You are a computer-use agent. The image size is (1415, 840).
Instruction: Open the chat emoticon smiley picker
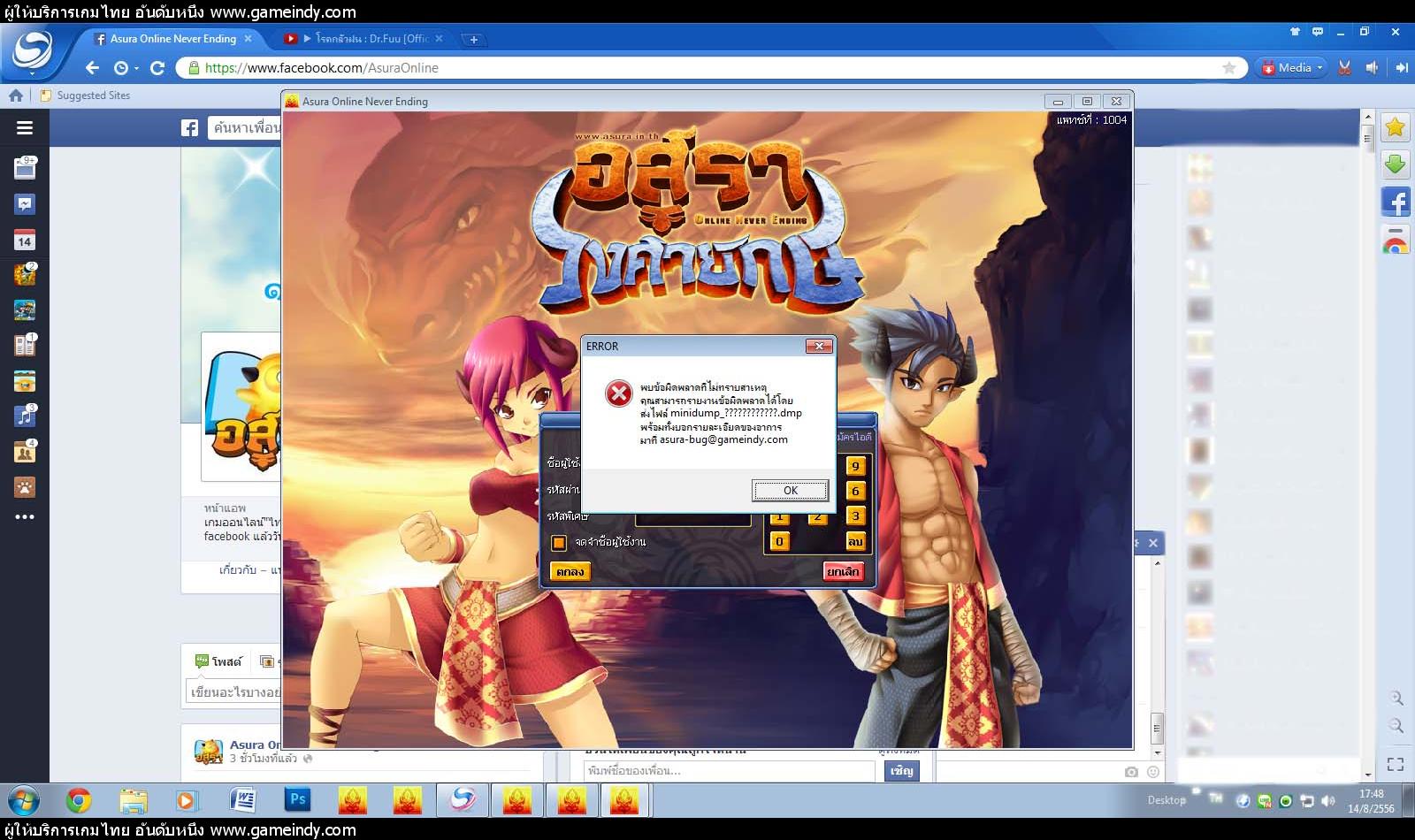point(1153,772)
